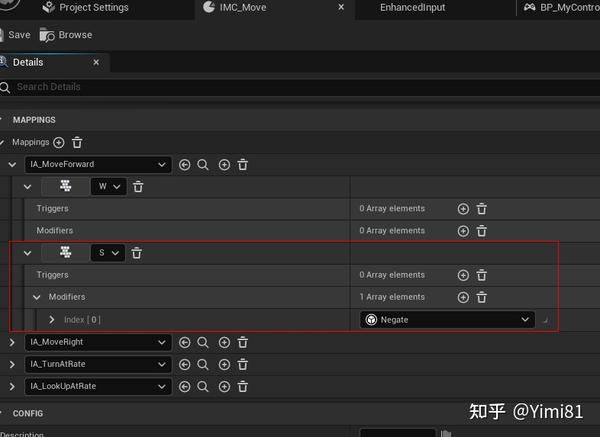Add another modifier to S key
The image size is (600, 437).
pos(463,297)
